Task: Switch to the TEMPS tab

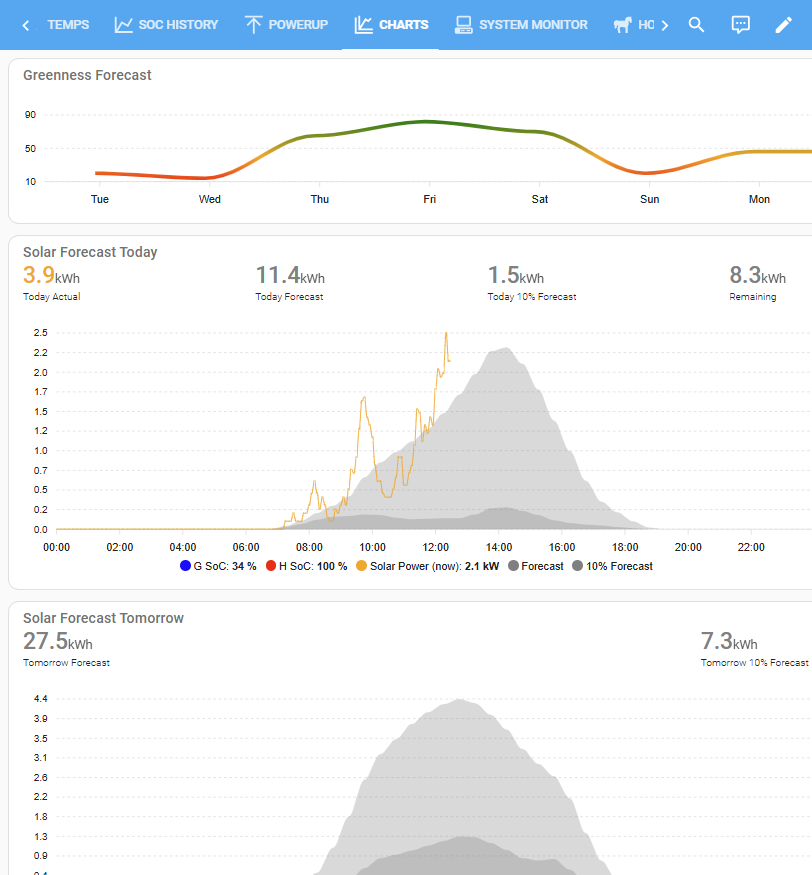Action: pos(68,25)
